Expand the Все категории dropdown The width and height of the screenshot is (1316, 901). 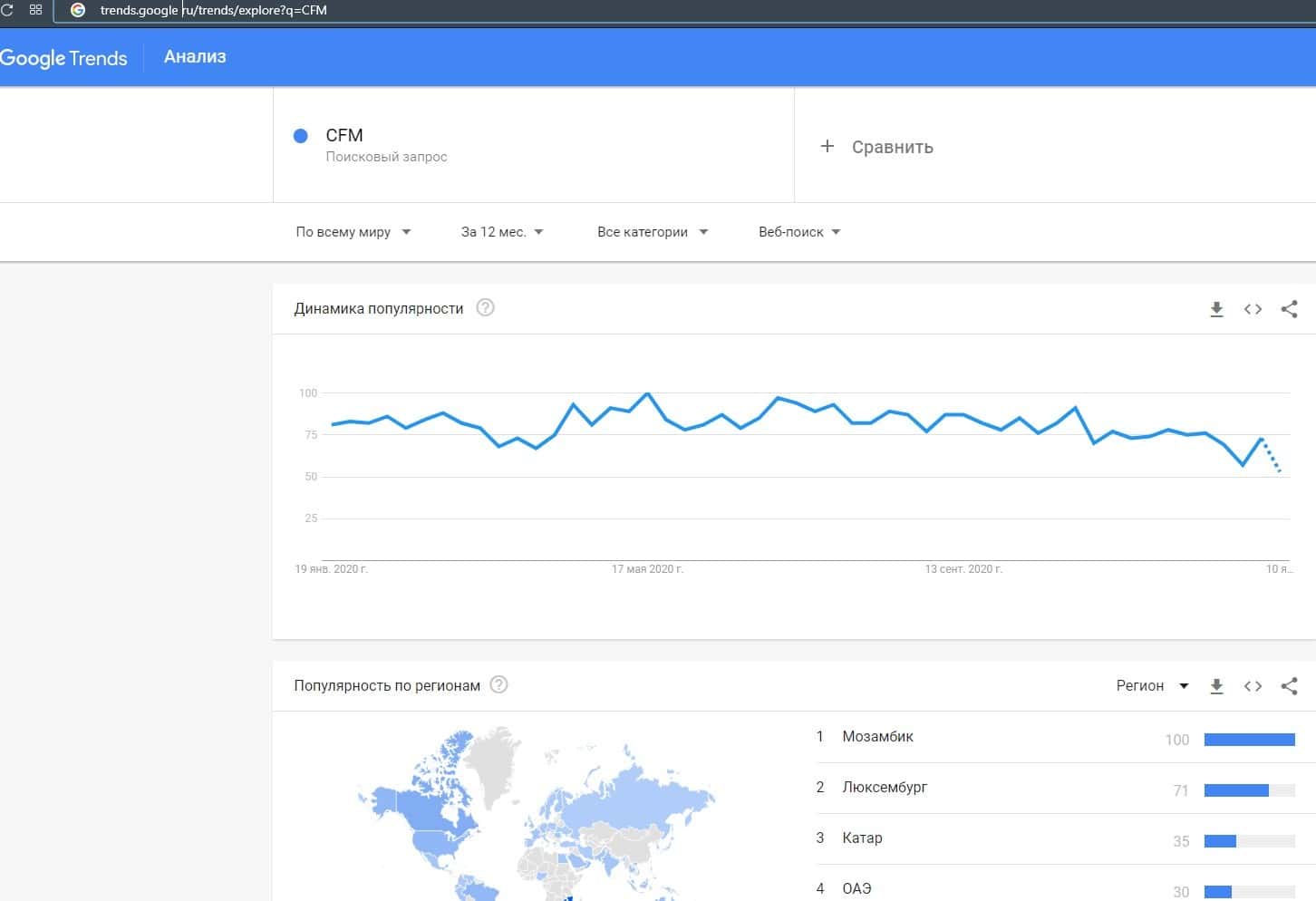(x=652, y=232)
